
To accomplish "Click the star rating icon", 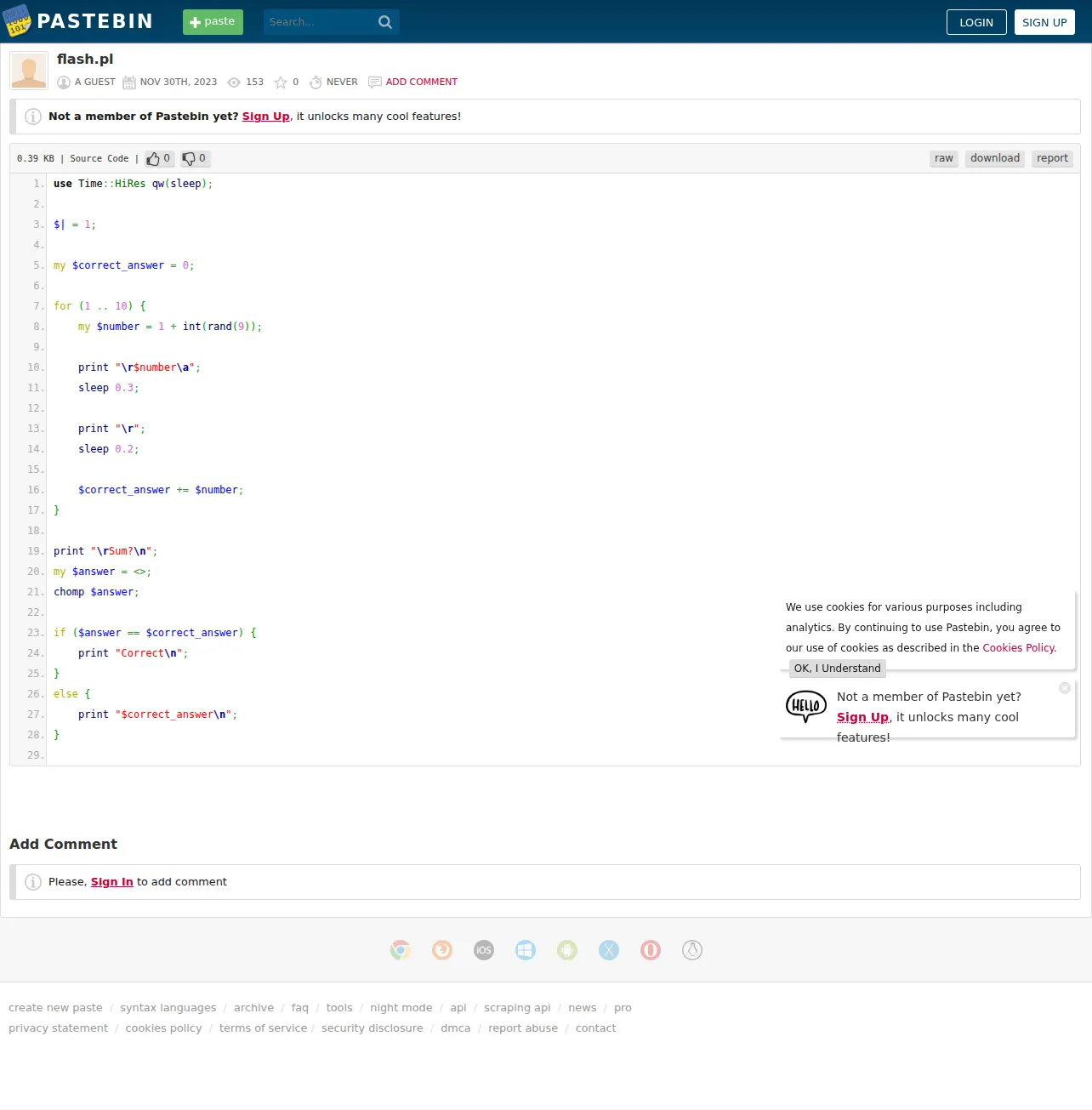I will click(x=280, y=83).
